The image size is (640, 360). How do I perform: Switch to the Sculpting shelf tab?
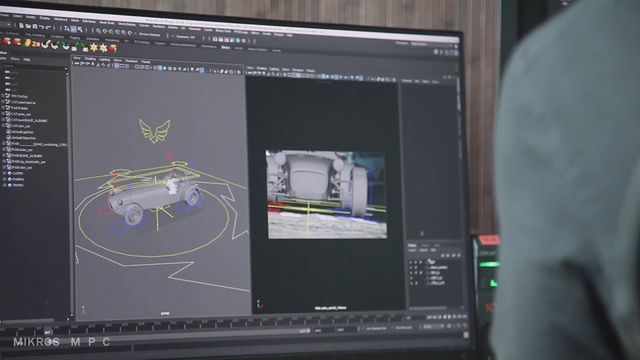click(x=57, y=36)
